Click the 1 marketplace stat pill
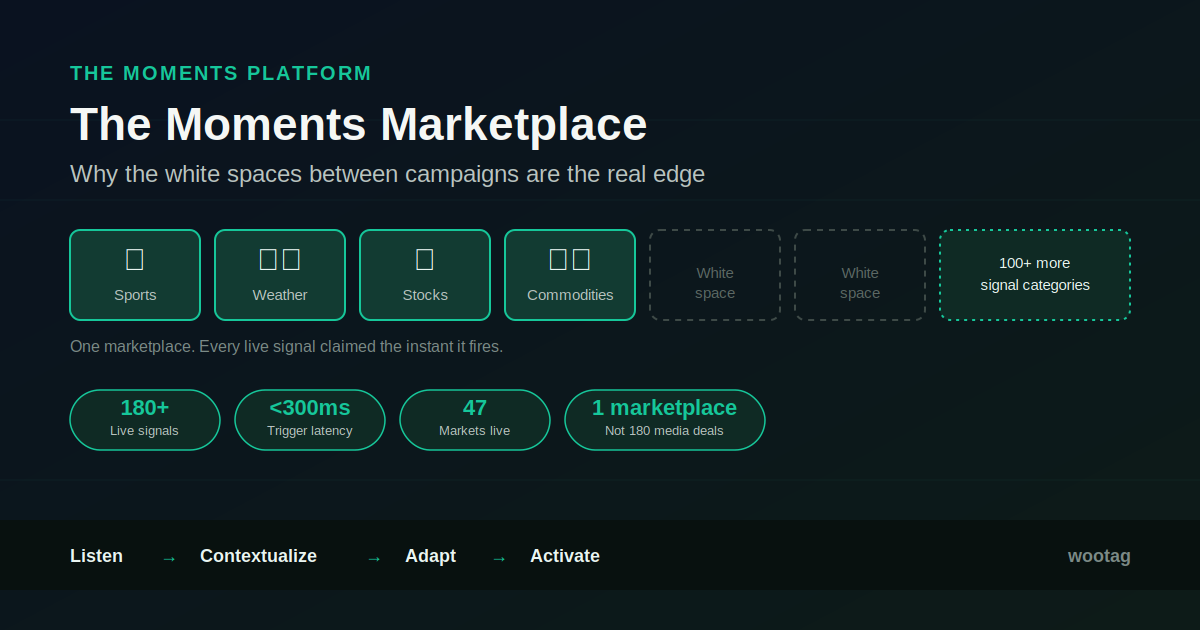The height and width of the screenshot is (630, 1200). pos(665,420)
